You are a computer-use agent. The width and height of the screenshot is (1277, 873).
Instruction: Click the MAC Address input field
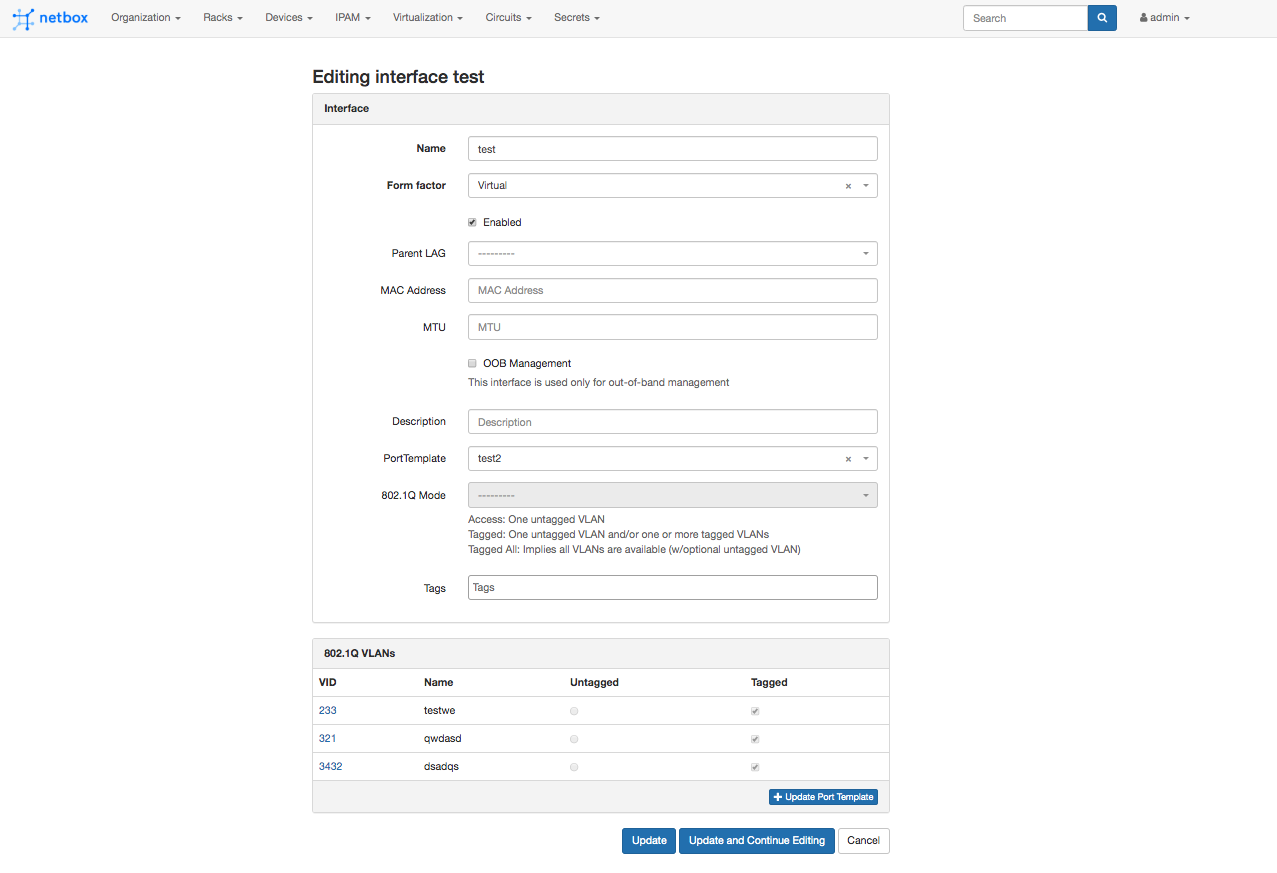tap(672, 291)
